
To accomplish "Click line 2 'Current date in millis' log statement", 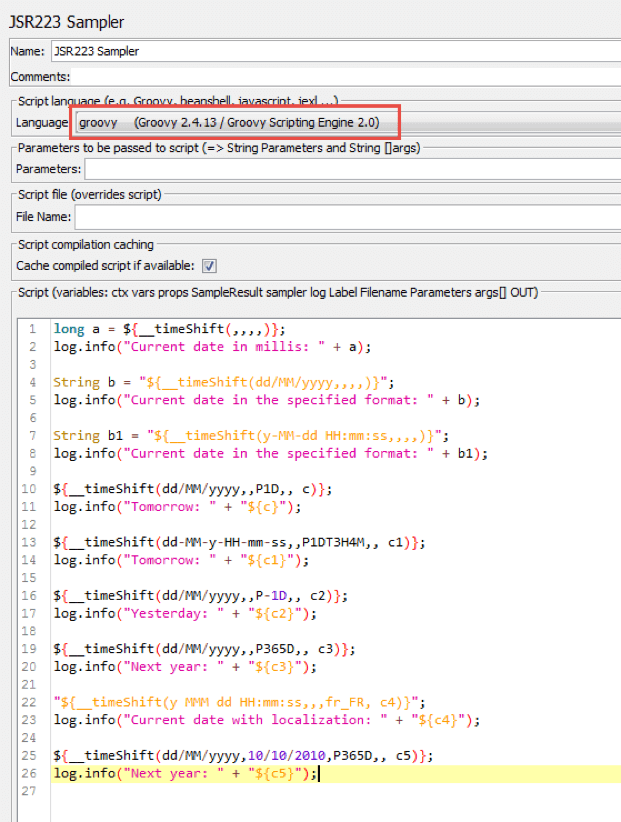I will pos(212,347).
